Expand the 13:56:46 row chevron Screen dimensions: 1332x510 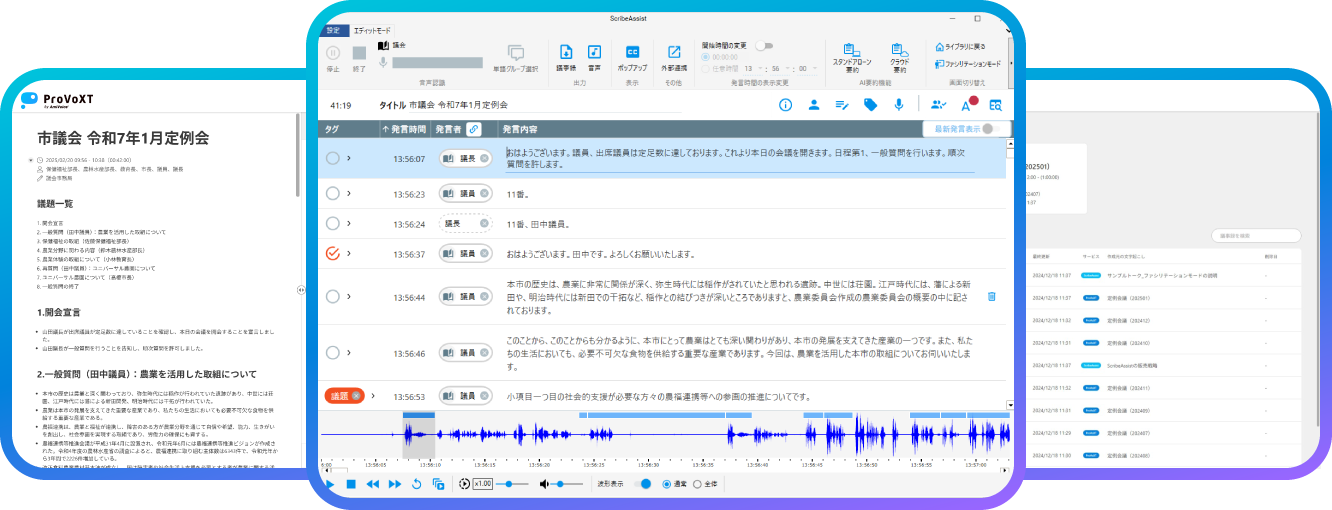[x=349, y=353]
